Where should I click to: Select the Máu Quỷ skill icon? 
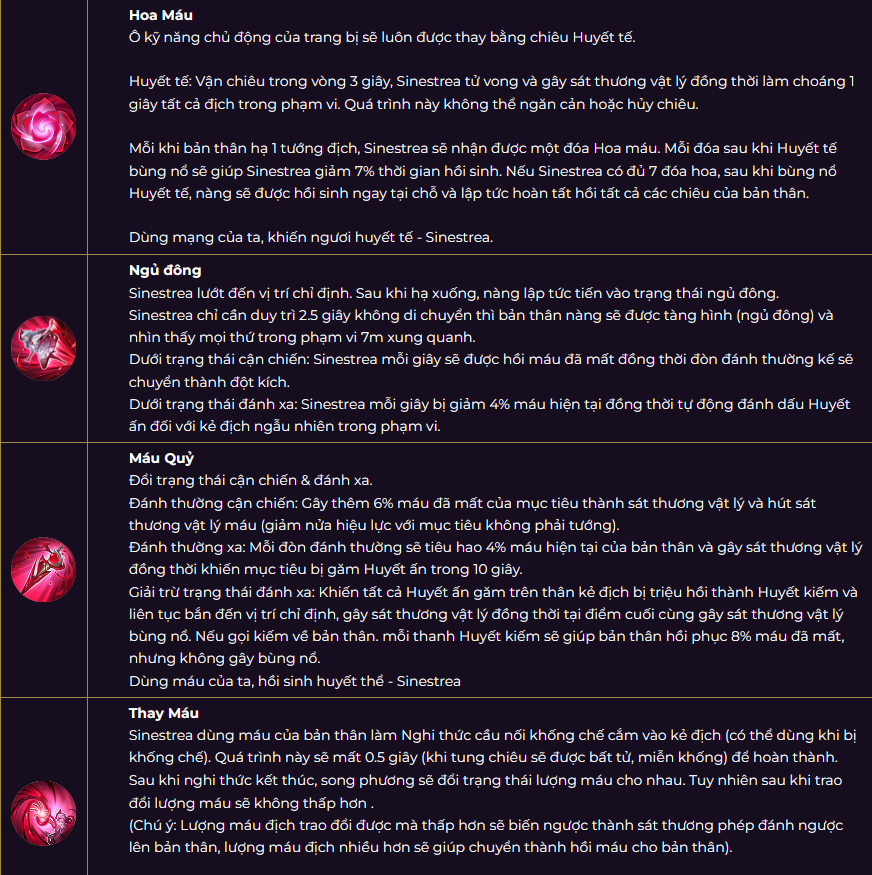click(x=43, y=569)
